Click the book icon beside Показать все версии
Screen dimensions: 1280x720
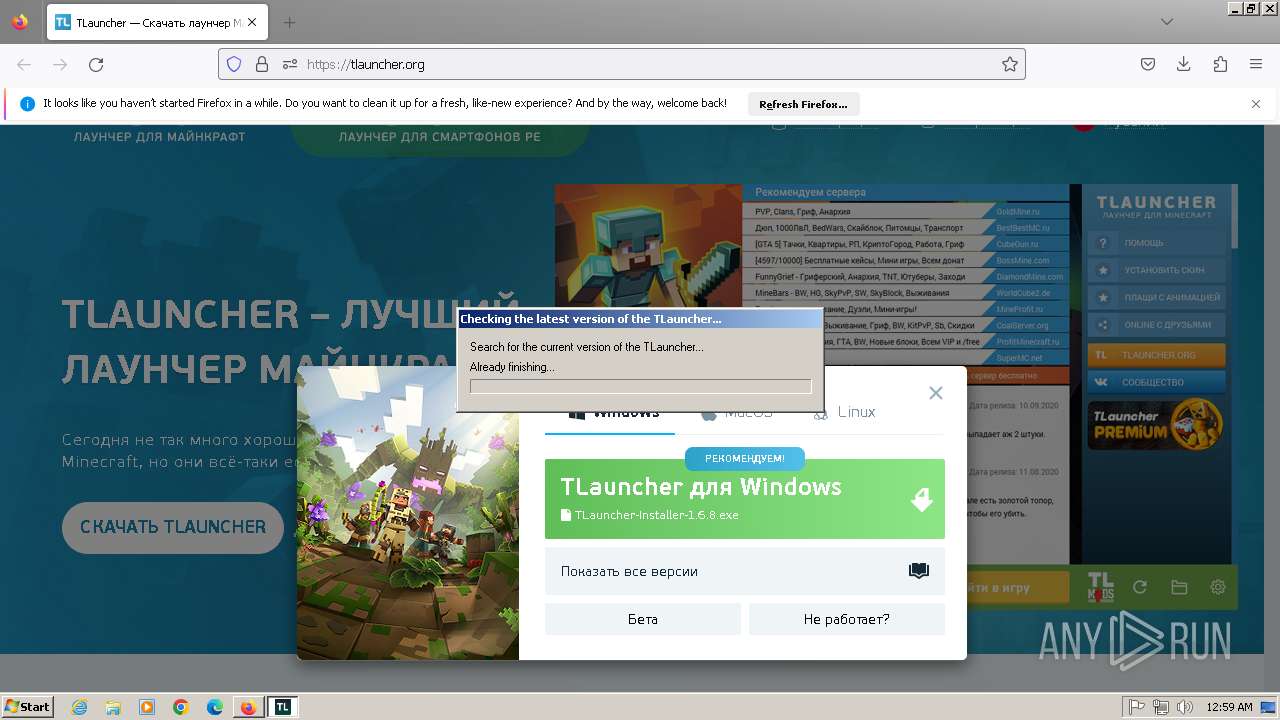[x=919, y=571]
